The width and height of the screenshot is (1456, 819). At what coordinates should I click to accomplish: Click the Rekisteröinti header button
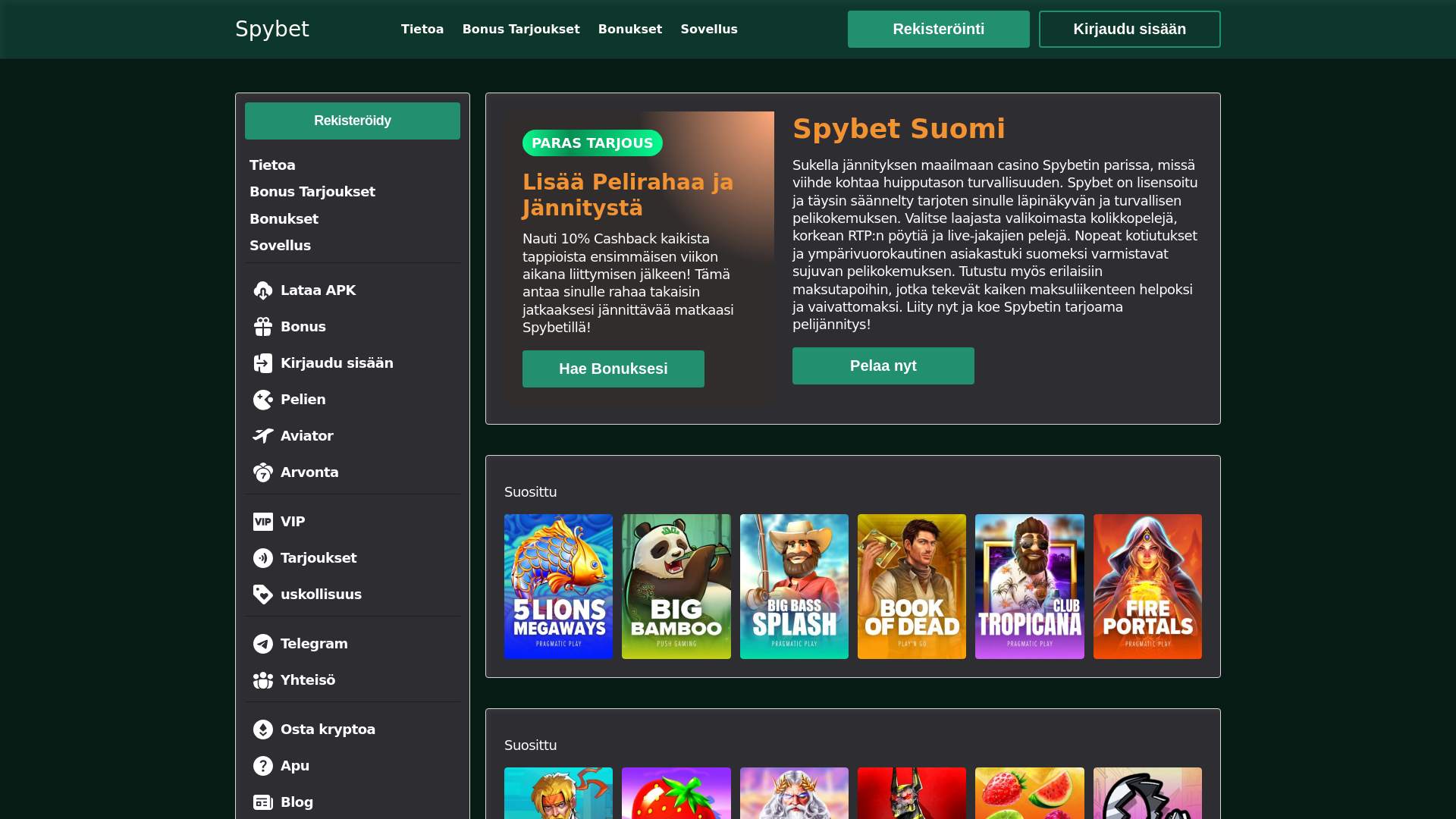(939, 29)
